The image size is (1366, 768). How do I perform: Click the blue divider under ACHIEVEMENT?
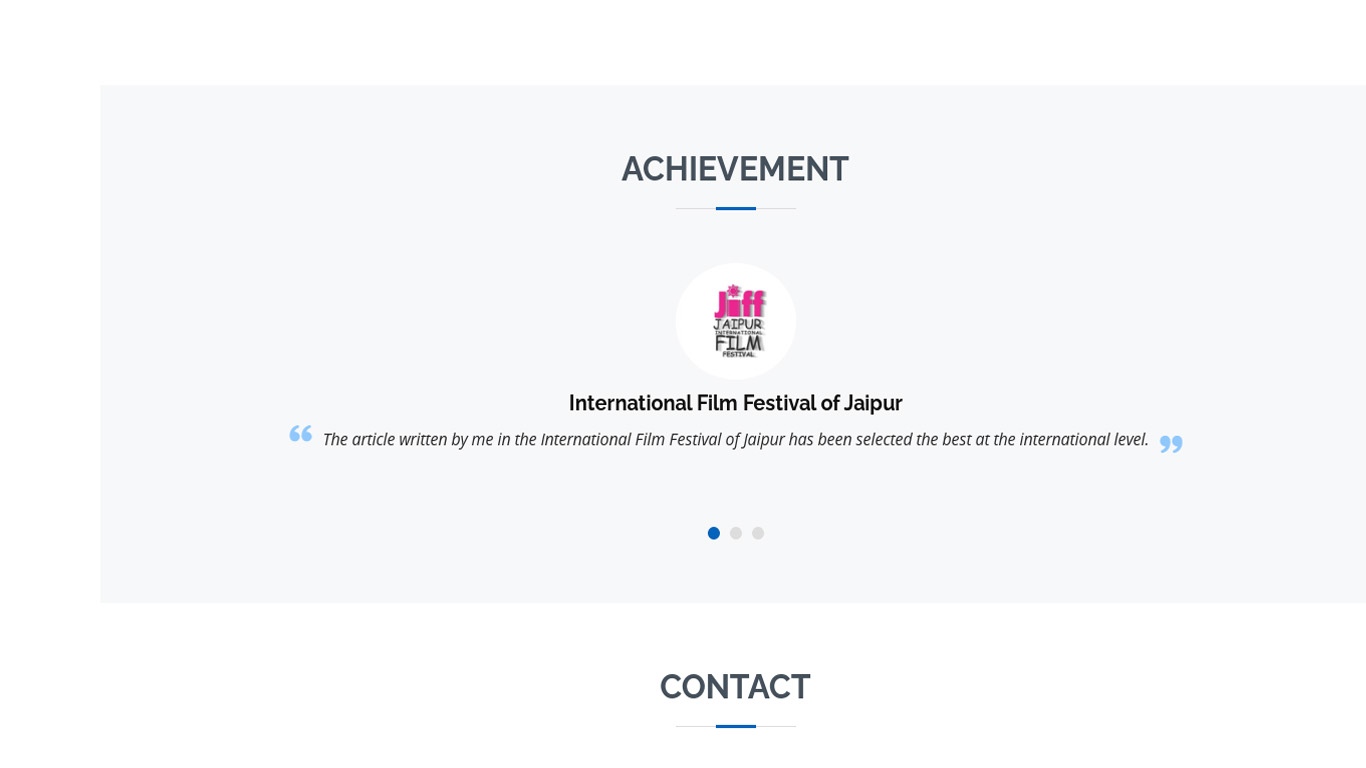[736, 208]
